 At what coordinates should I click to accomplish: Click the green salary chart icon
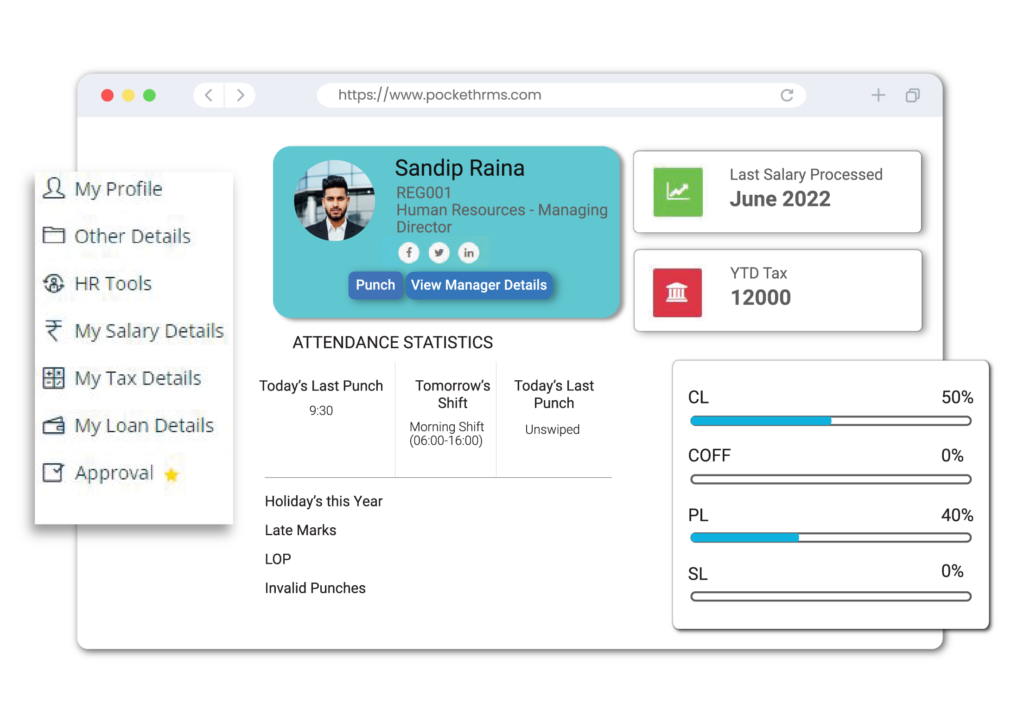tap(678, 191)
